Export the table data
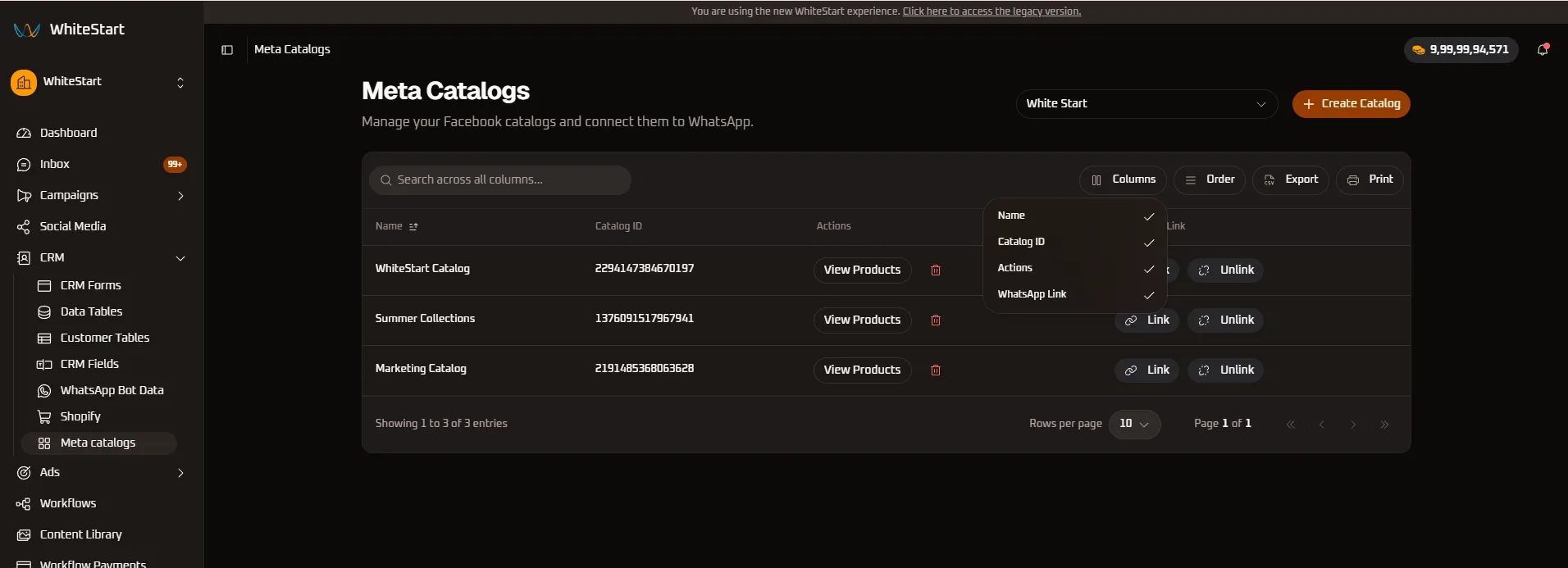Image resolution: width=1568 pixels, height=568 pixels. pyautogui.click(x=1291, y=180)
